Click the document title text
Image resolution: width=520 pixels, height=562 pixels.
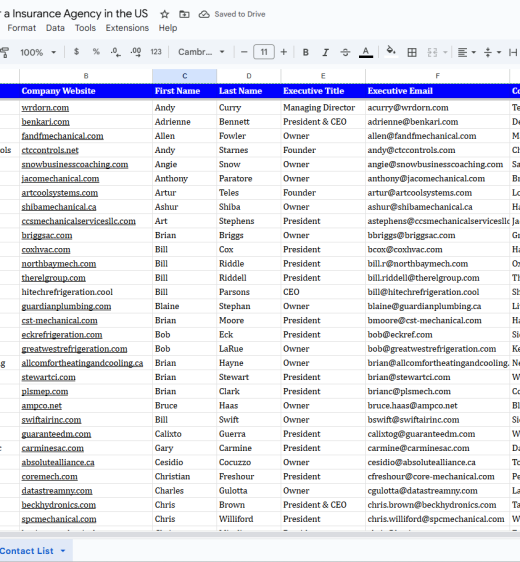(x=74, y=14)
